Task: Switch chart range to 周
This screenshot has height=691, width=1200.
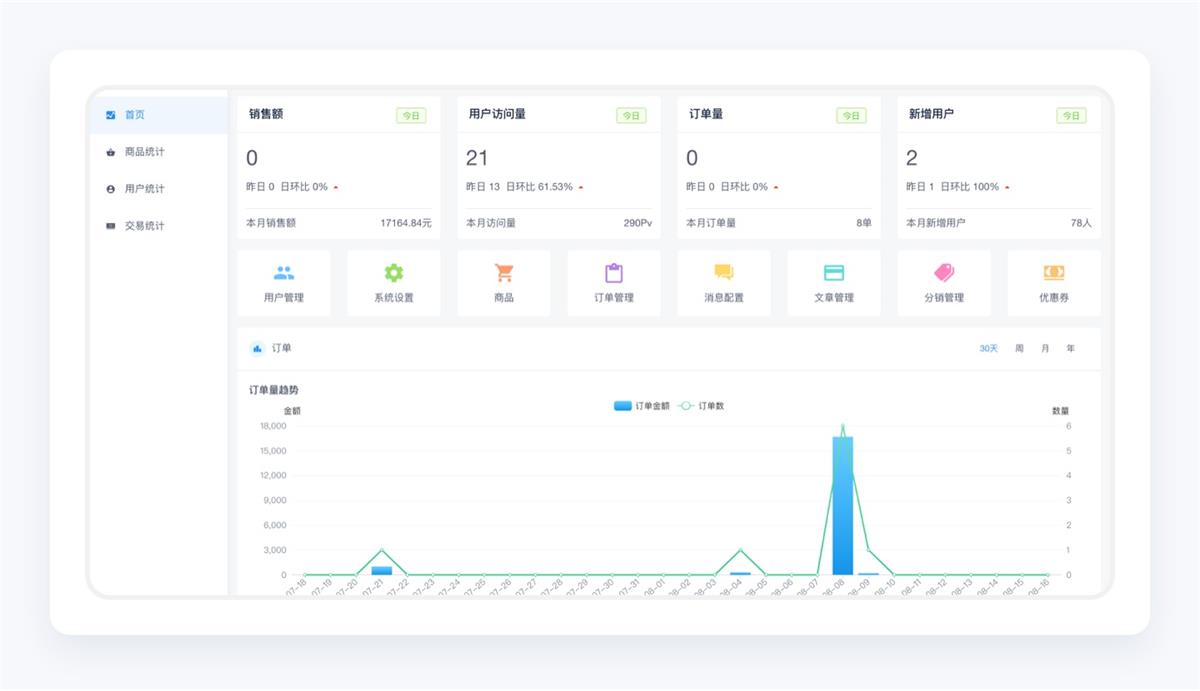Action: [x=1019, y=348]
